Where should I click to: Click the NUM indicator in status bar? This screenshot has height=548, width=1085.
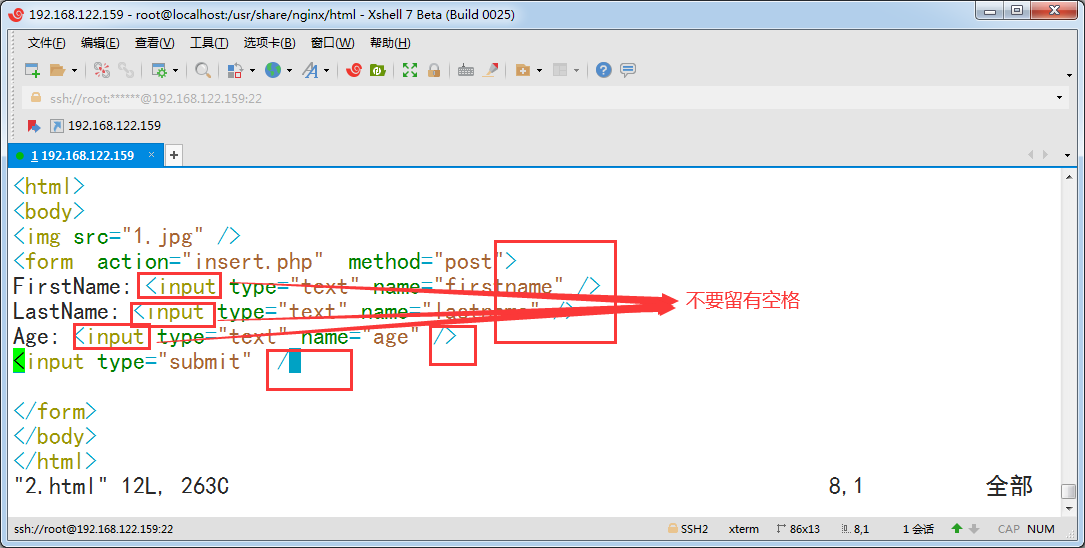pos(1041,529)
